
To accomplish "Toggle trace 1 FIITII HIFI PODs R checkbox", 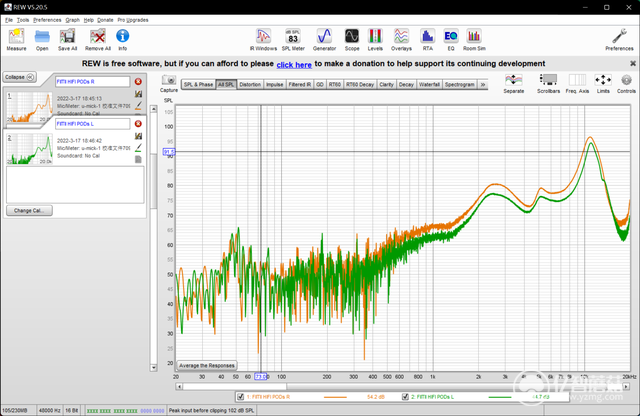I will pyautogui.click(x=240, y=397).
